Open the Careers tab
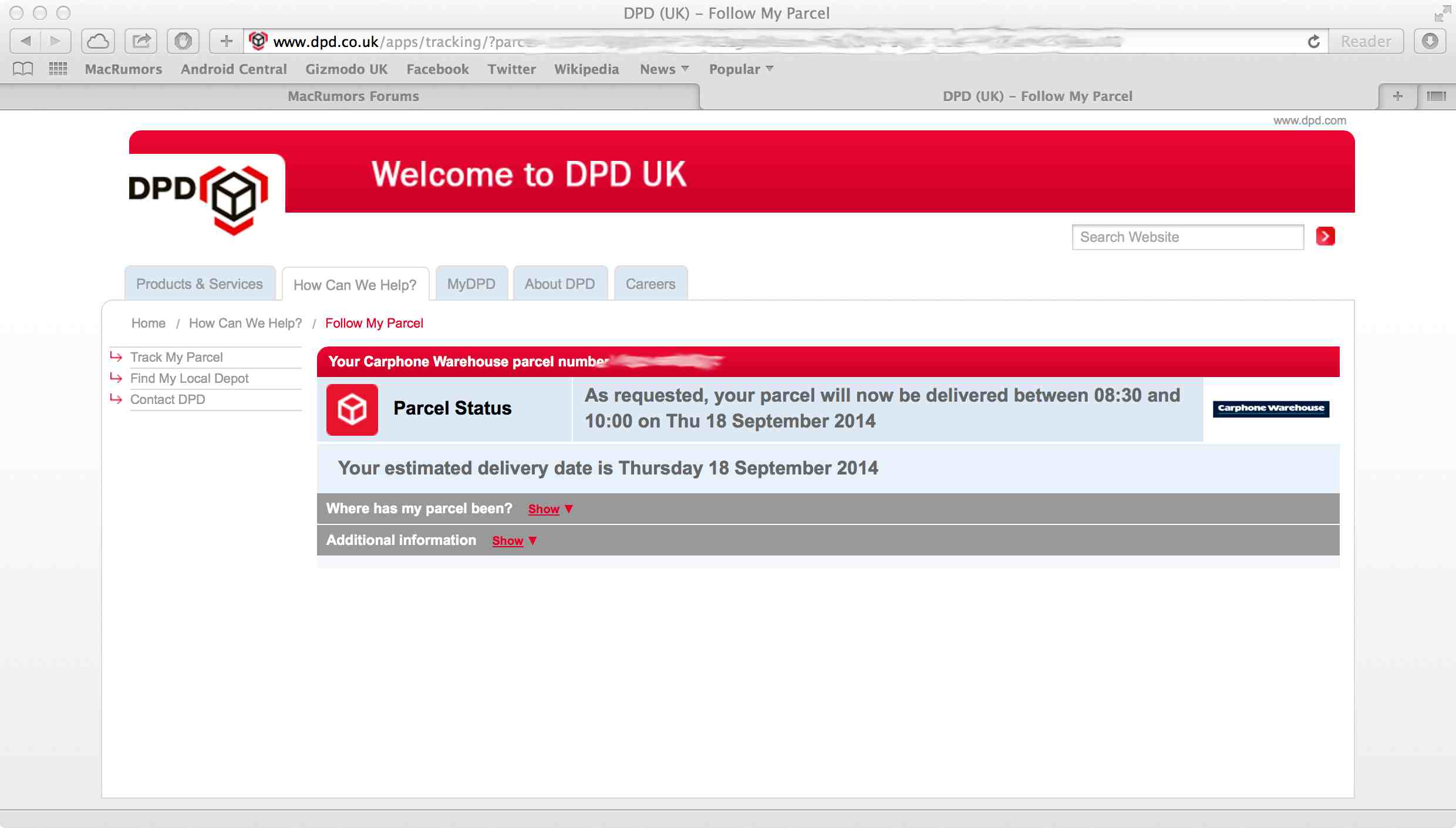This screenshot has width=1456, height=828. pos(651,284)
